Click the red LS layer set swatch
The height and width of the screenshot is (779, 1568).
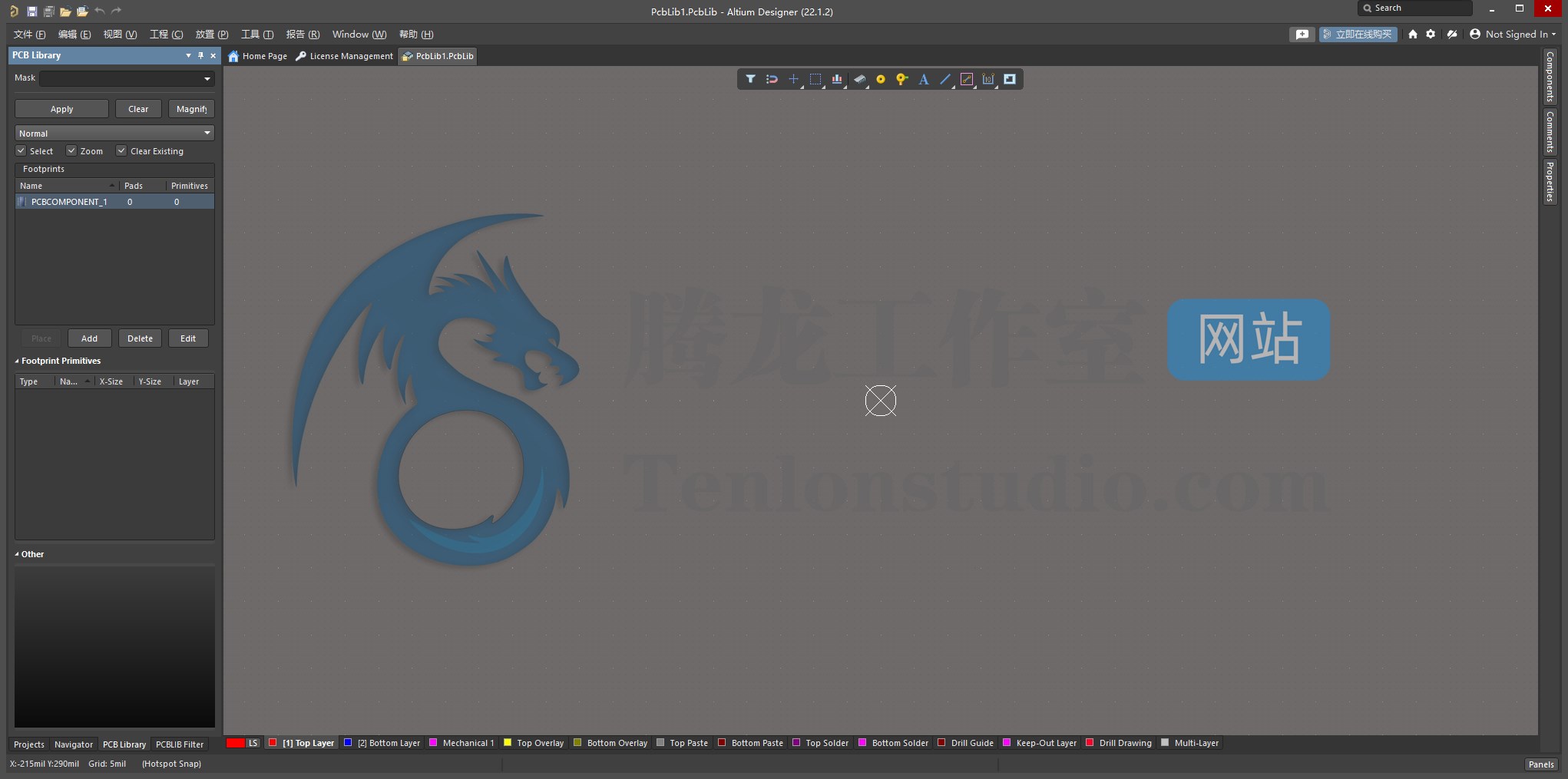[x=236, y=743]
